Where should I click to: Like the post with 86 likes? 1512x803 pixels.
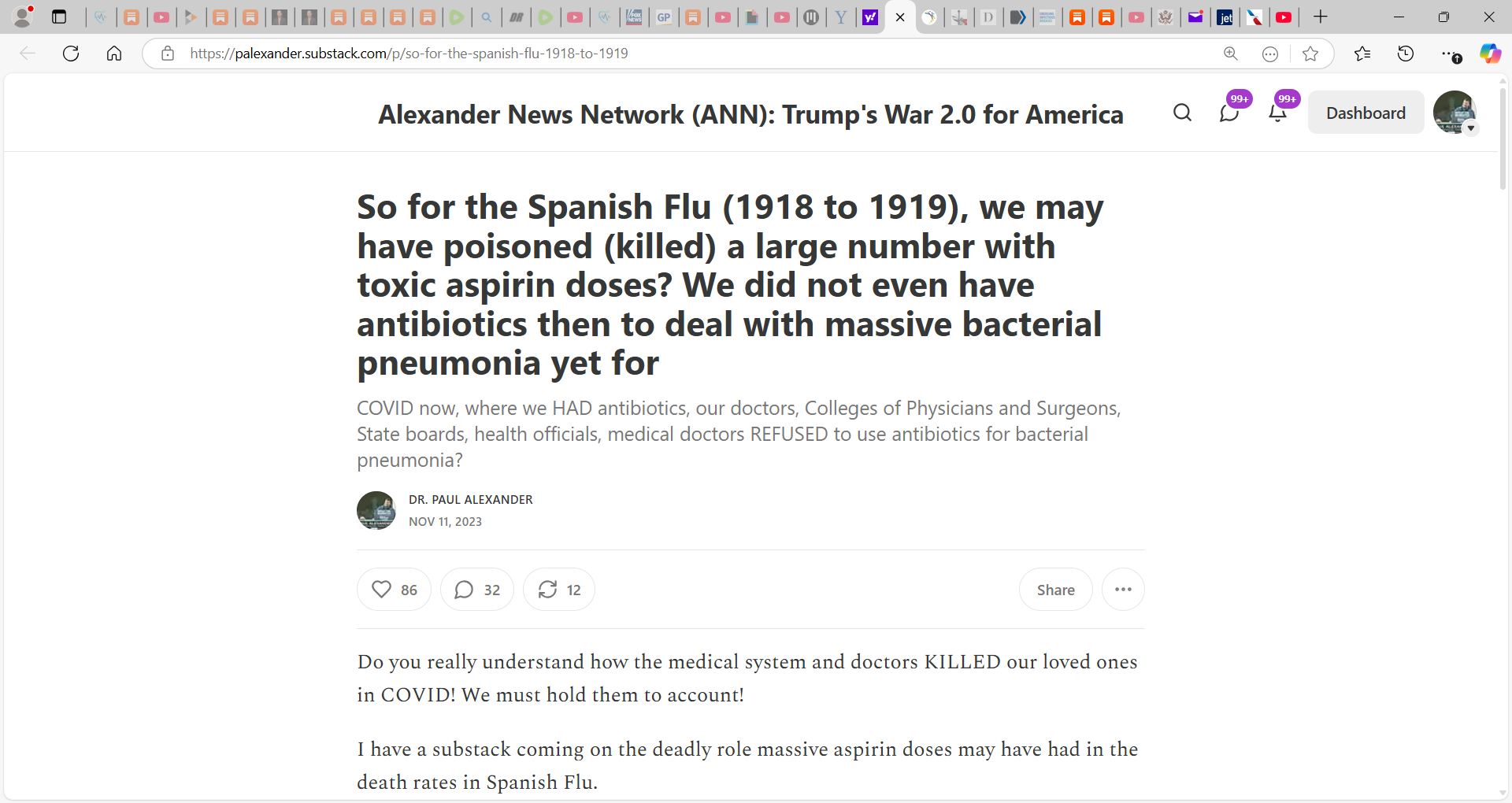pyautogui.click(x=394, y=590)
